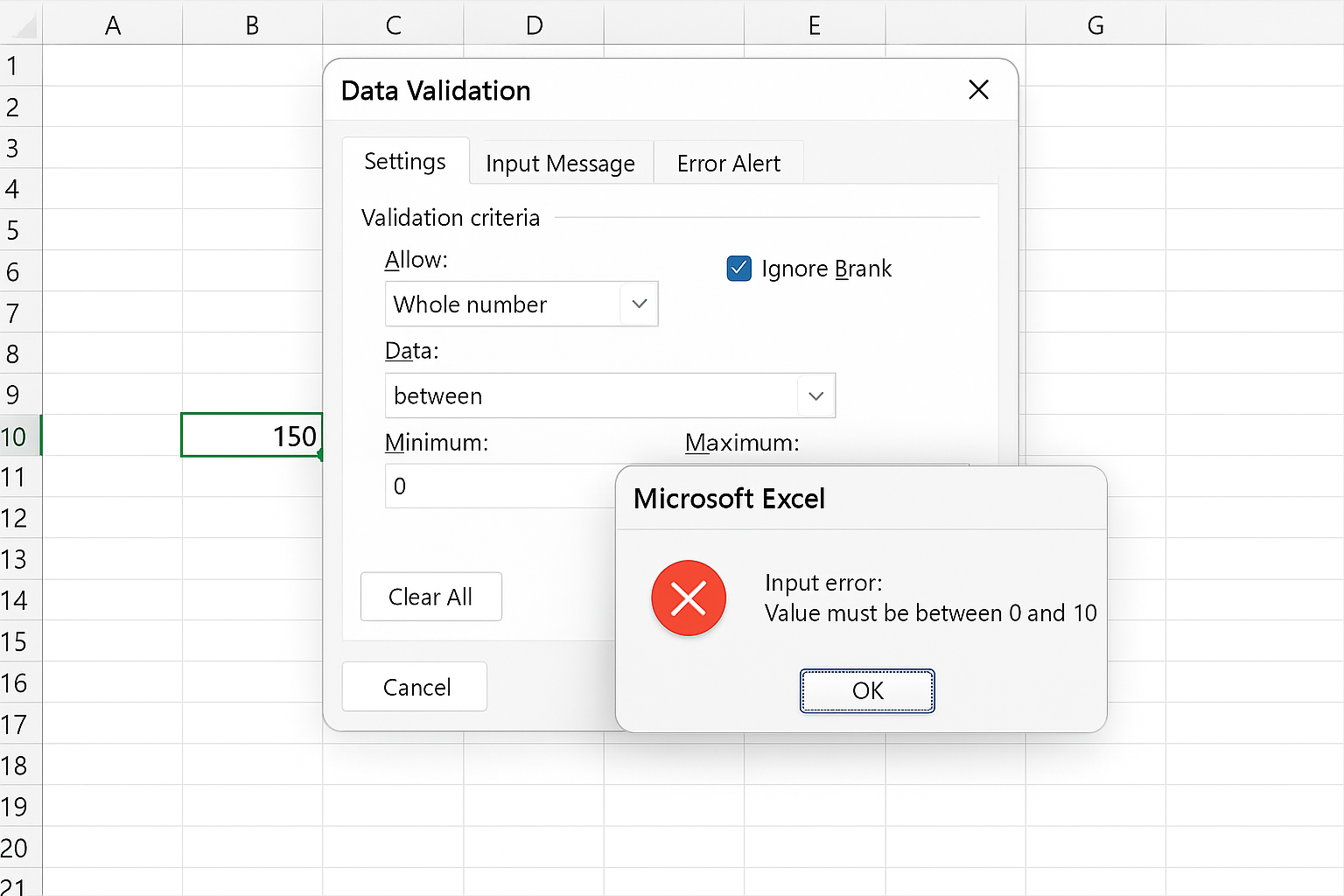Select row 18 header
Viewport: 1344px width, 896px height.
[x=20, y=765]
